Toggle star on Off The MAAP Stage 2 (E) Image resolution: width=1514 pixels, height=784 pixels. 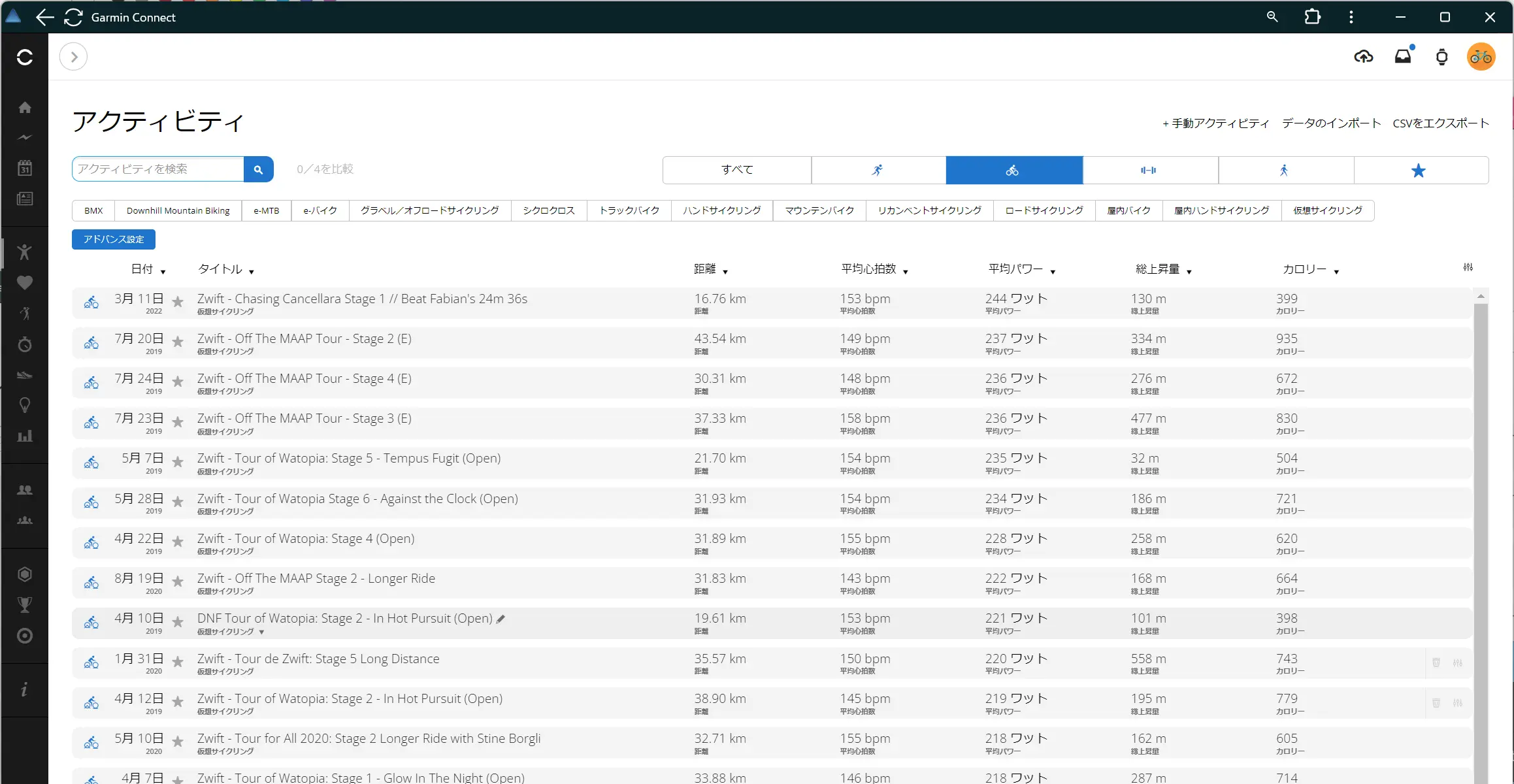(178, 342)
